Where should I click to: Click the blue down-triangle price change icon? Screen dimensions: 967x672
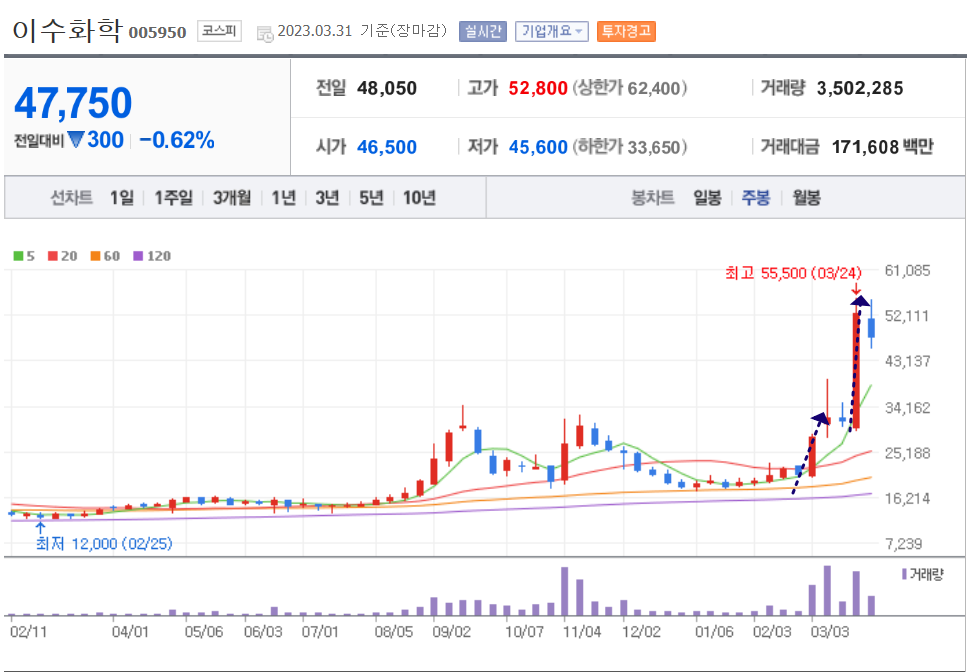click(75, 140)
